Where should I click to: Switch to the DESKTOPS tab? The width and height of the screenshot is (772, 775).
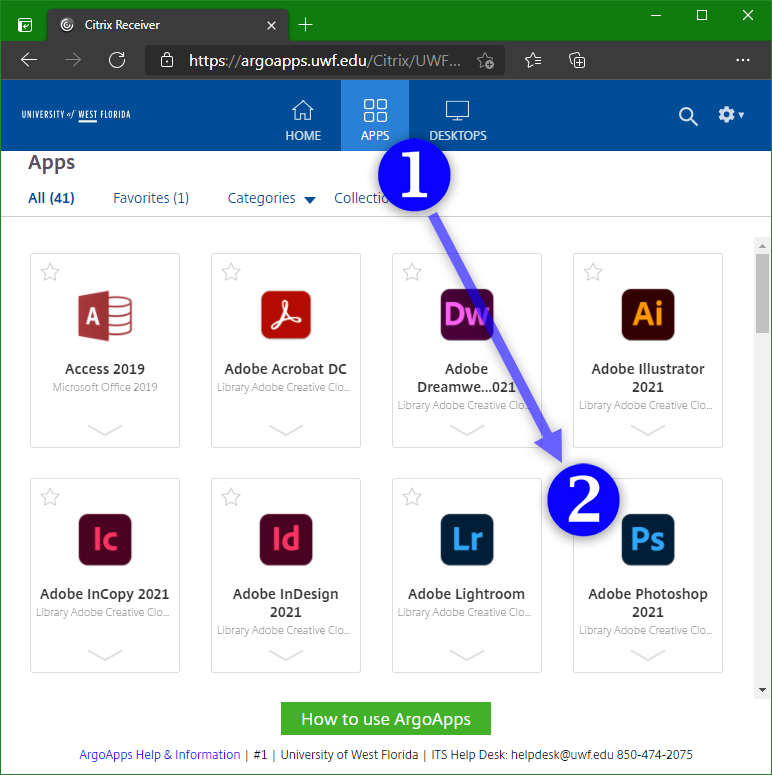[458, 120]
